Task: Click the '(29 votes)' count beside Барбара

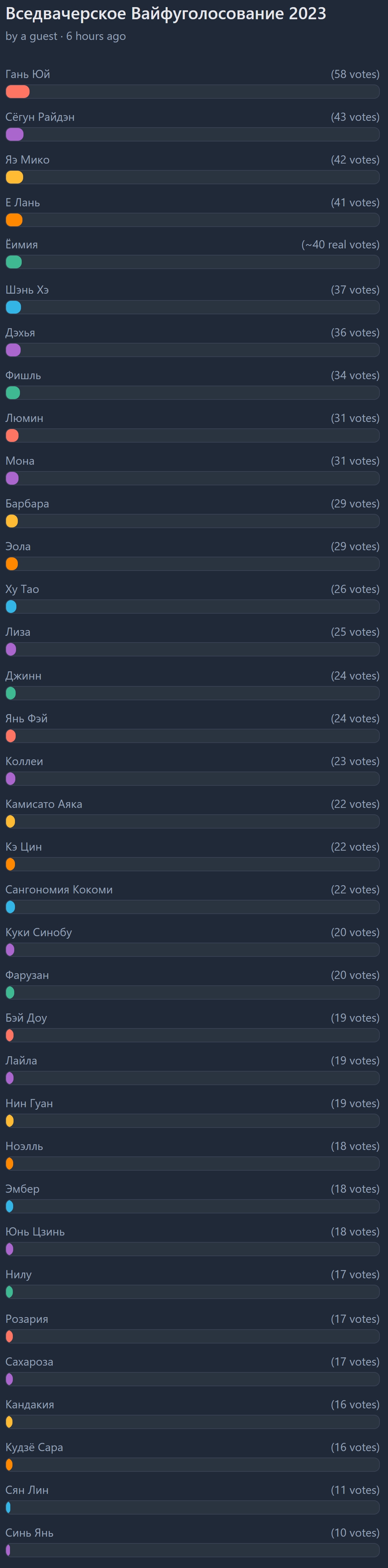Action: (355, 504)
